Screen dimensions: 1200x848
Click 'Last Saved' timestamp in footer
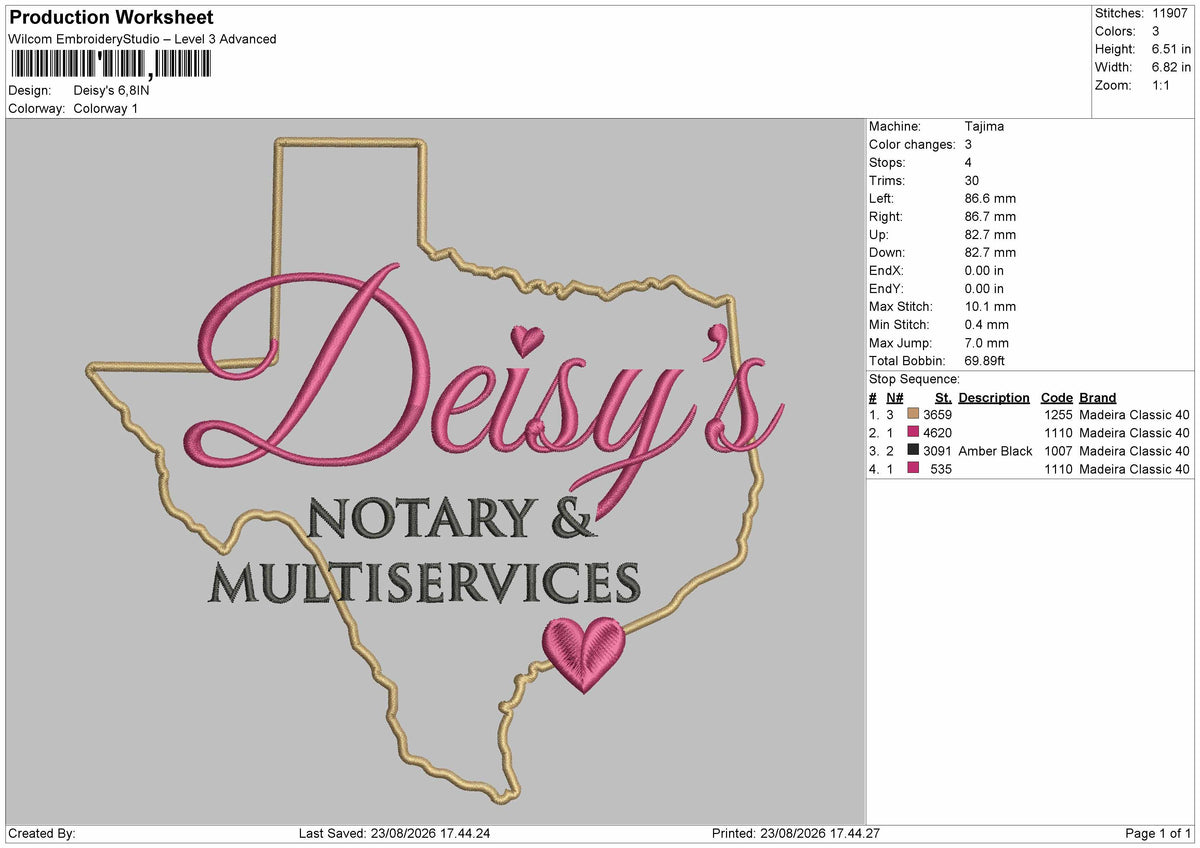coord(395,834)
